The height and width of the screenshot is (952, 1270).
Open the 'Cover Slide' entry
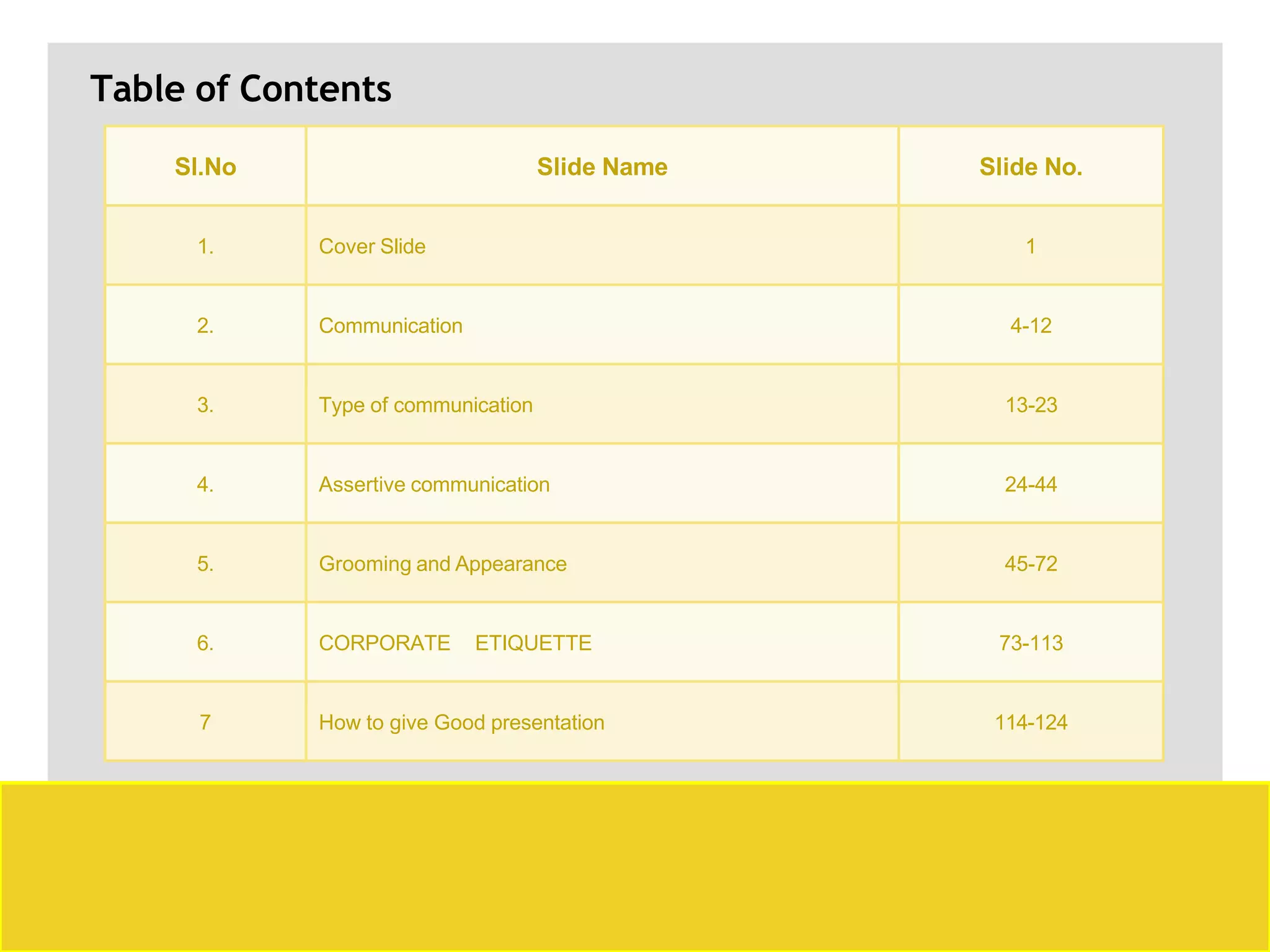[372, 246]
